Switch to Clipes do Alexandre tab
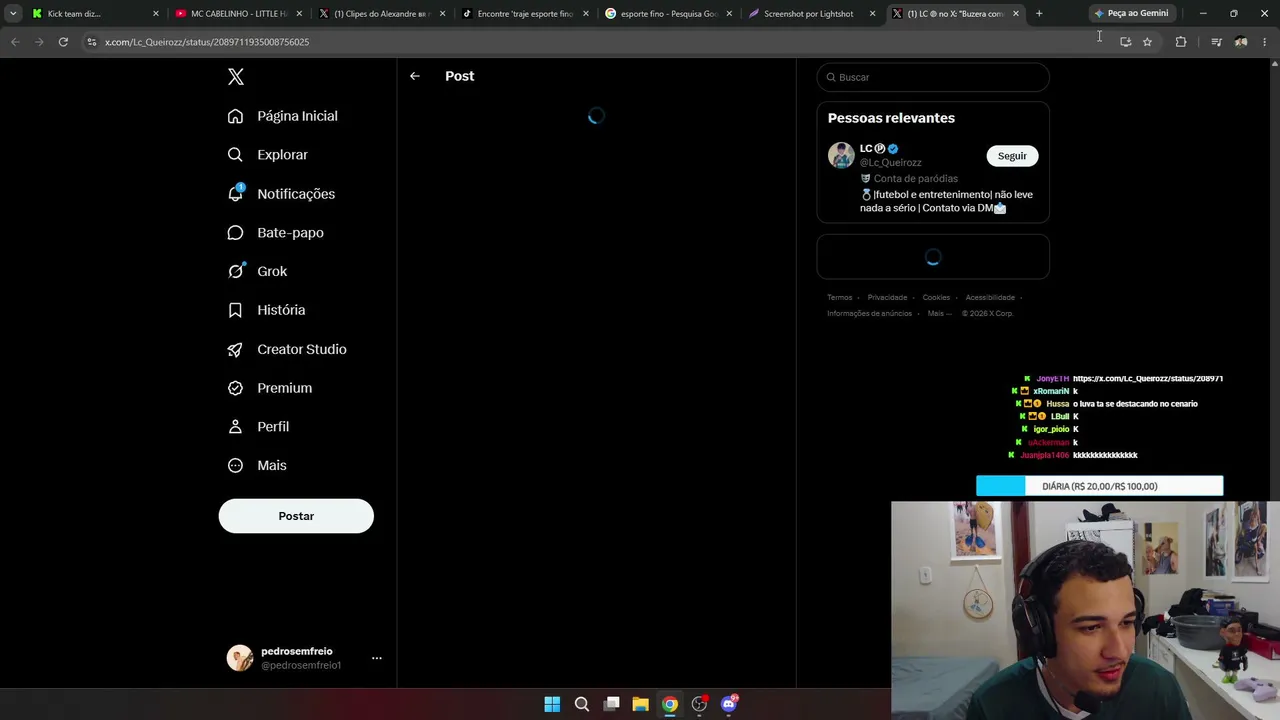 click(x=381, y=14)
